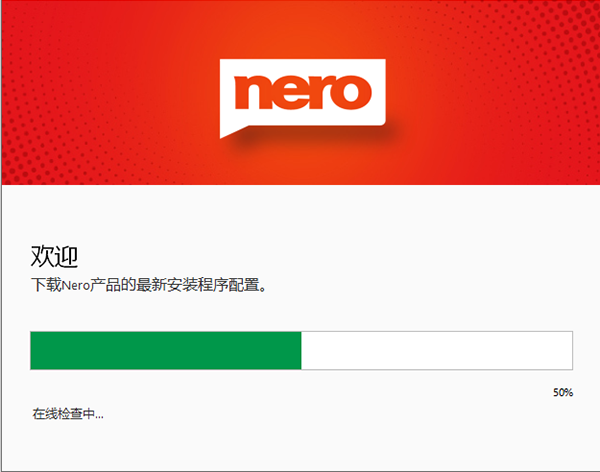The image size is (600, 472).
Task: Click the empty white part of the progress bar
Action: 436,350
